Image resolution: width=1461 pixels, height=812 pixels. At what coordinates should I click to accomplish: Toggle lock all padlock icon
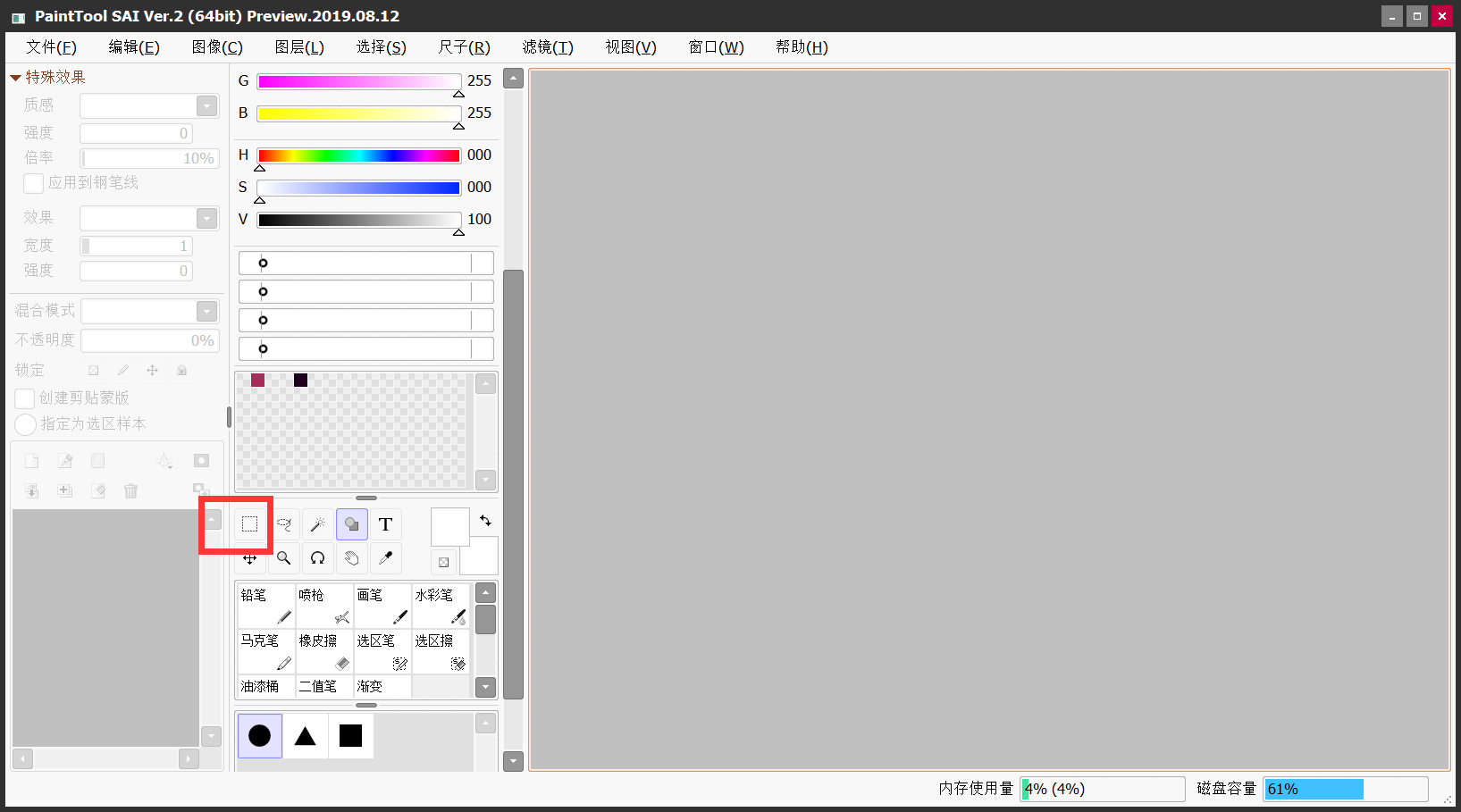click(181, 370)
